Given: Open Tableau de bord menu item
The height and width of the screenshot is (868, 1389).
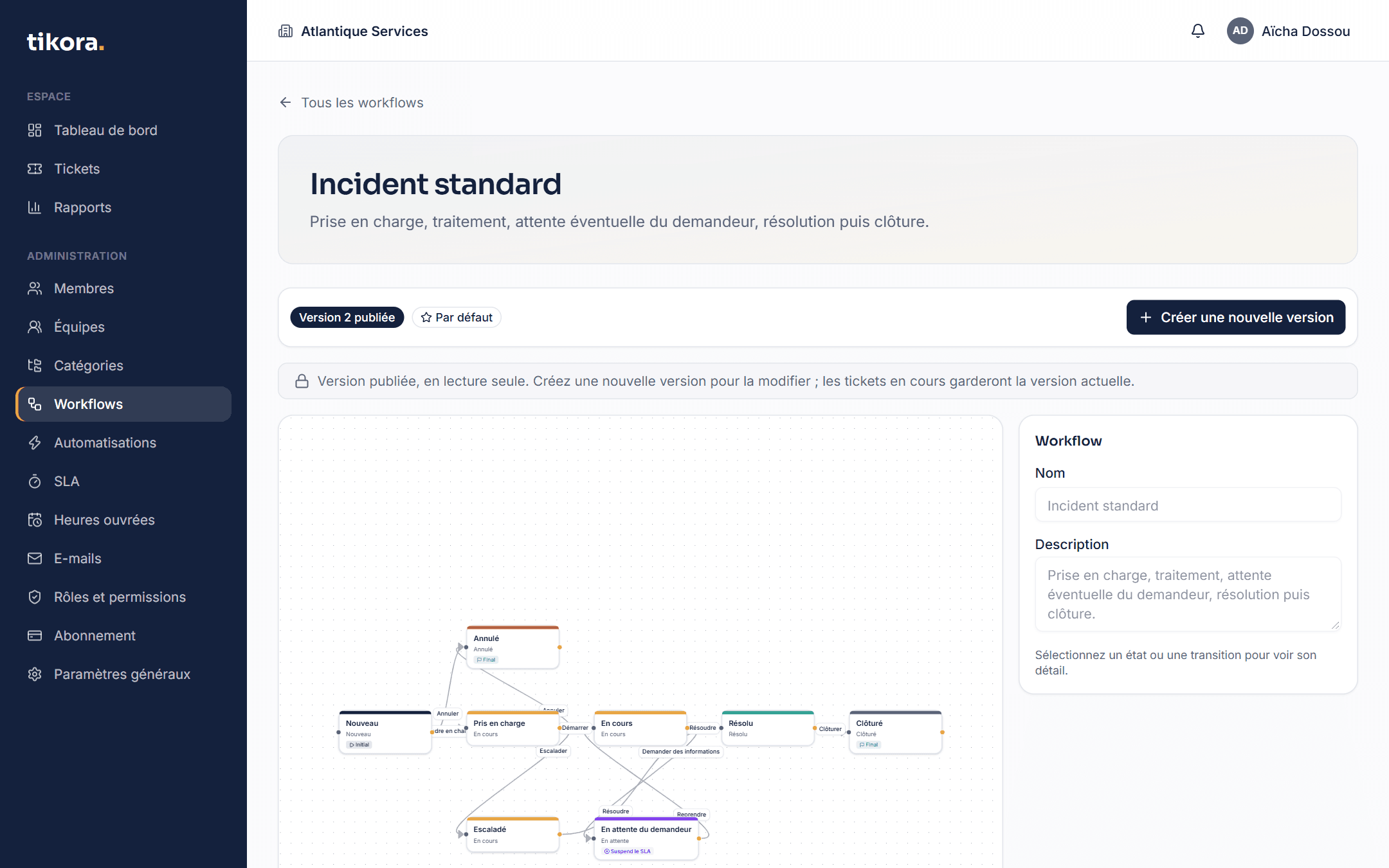Looking at the screenshot, I should (x=123, y=130).
